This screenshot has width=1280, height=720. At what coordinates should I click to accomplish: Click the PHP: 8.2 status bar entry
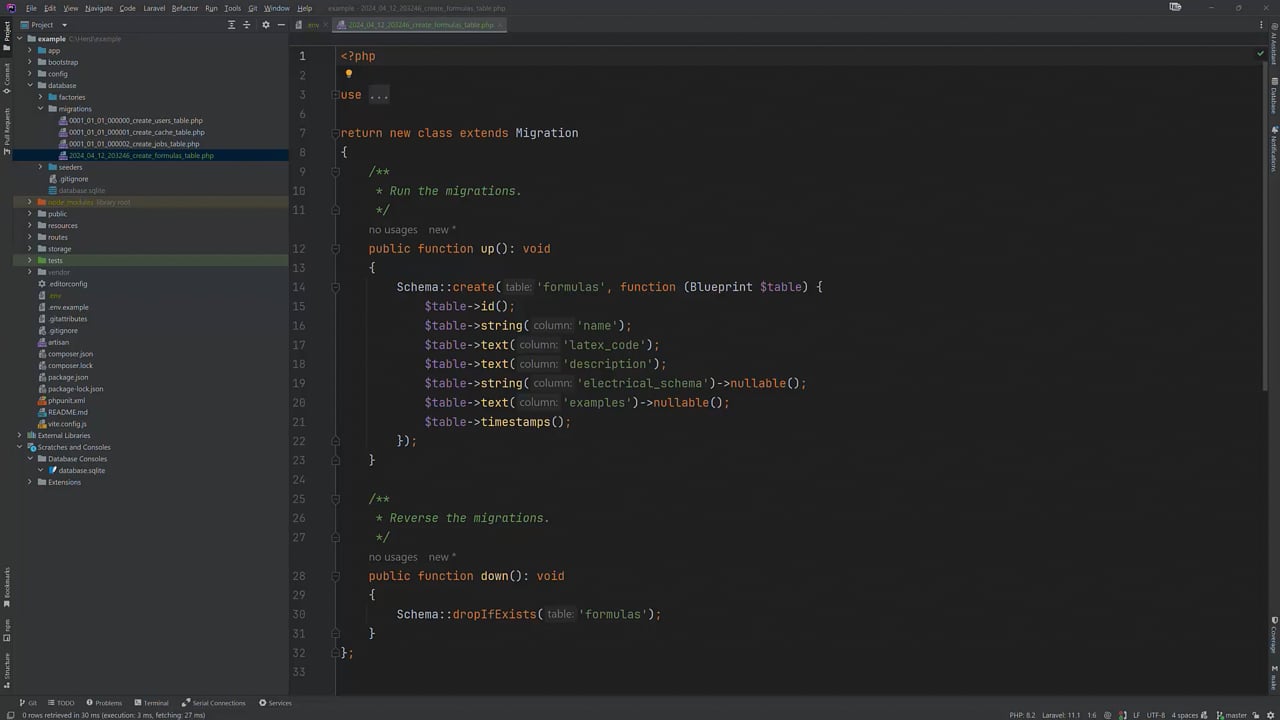click(x=1022, y=715)
